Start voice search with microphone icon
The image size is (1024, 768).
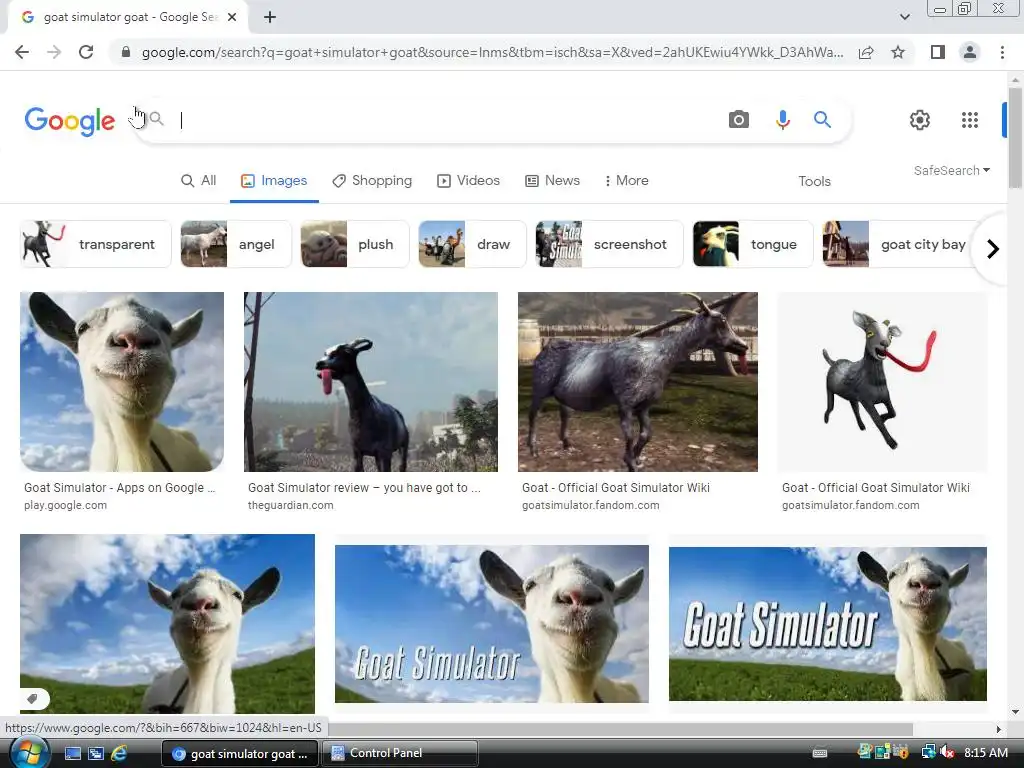782,120
